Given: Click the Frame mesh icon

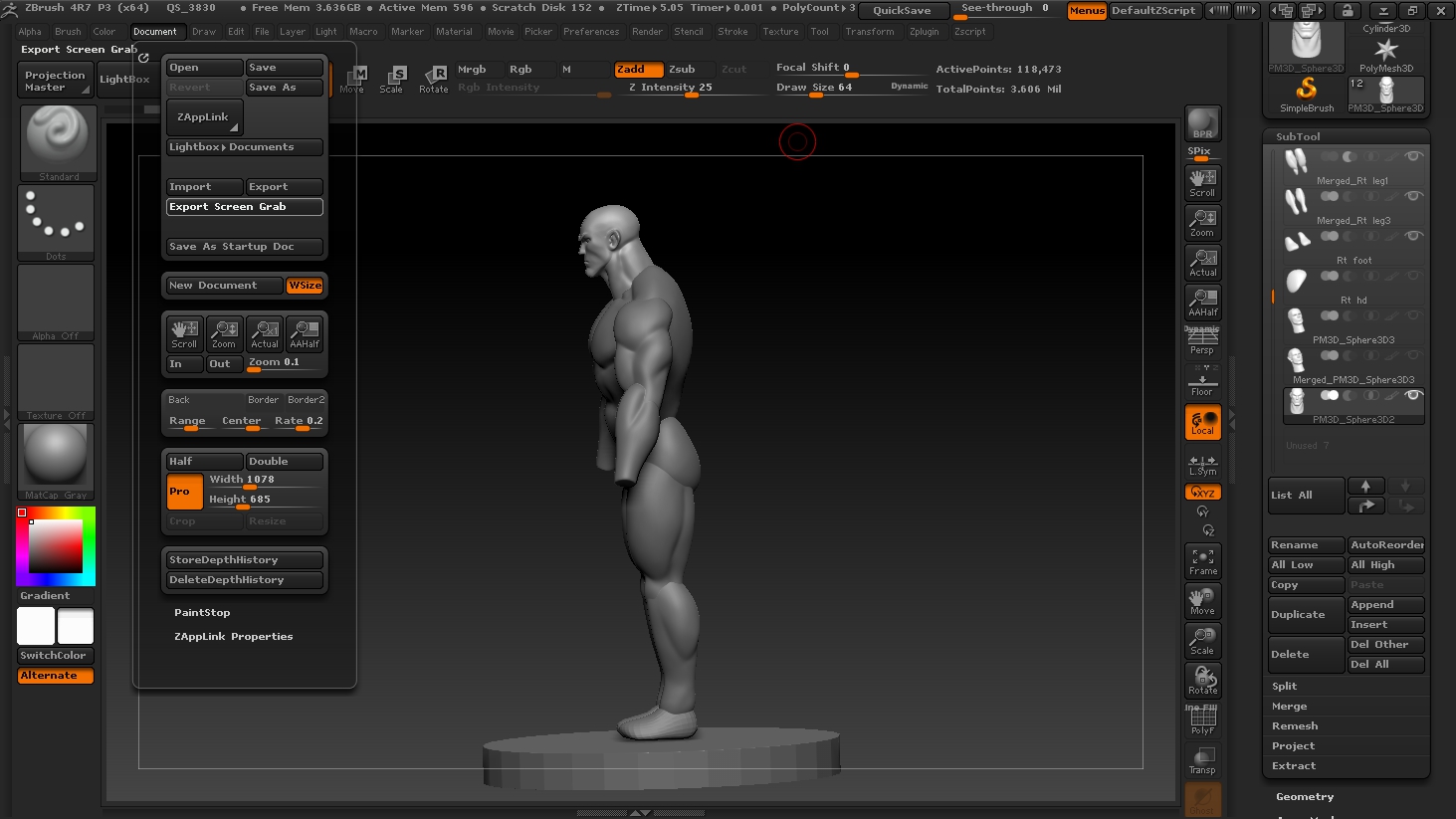Looking at the screenshot, I should [x=1203, y=561].
